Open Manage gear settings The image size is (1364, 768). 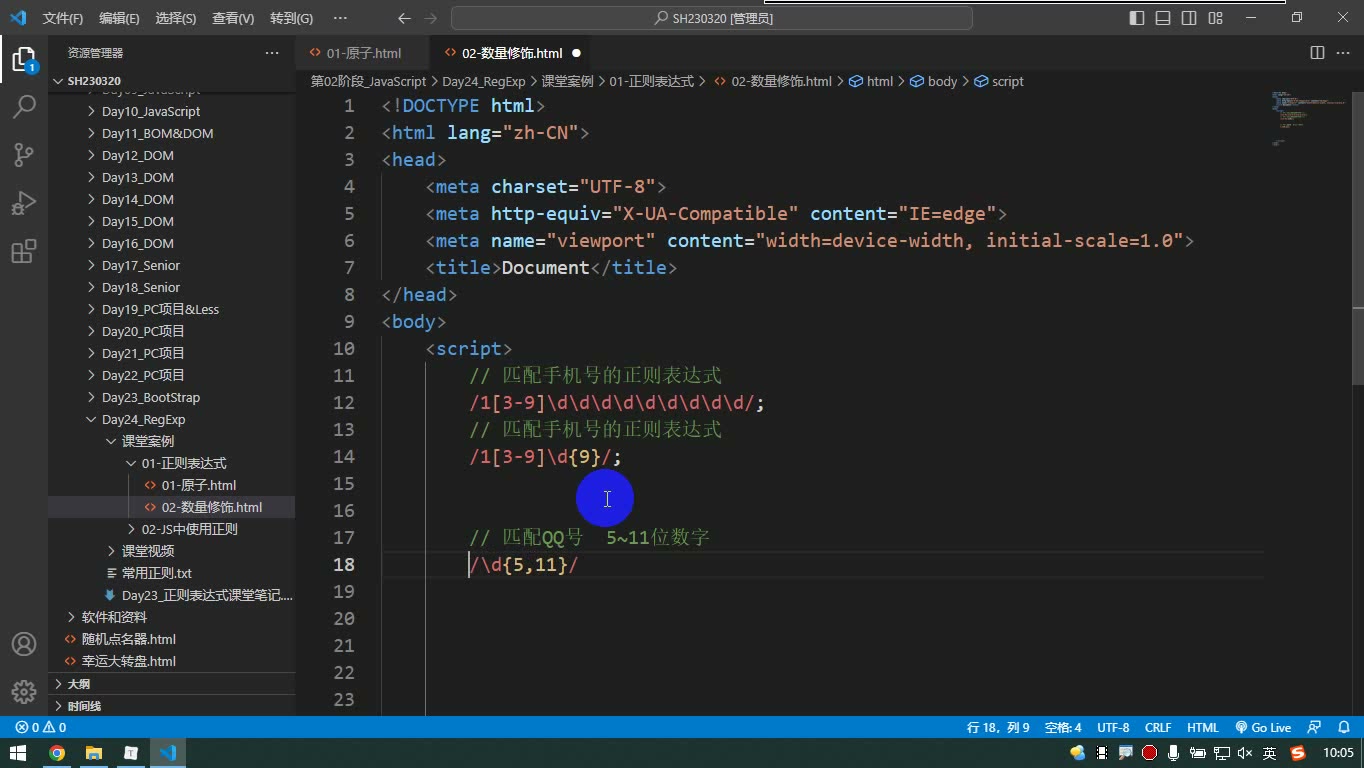tap(24, 692)
